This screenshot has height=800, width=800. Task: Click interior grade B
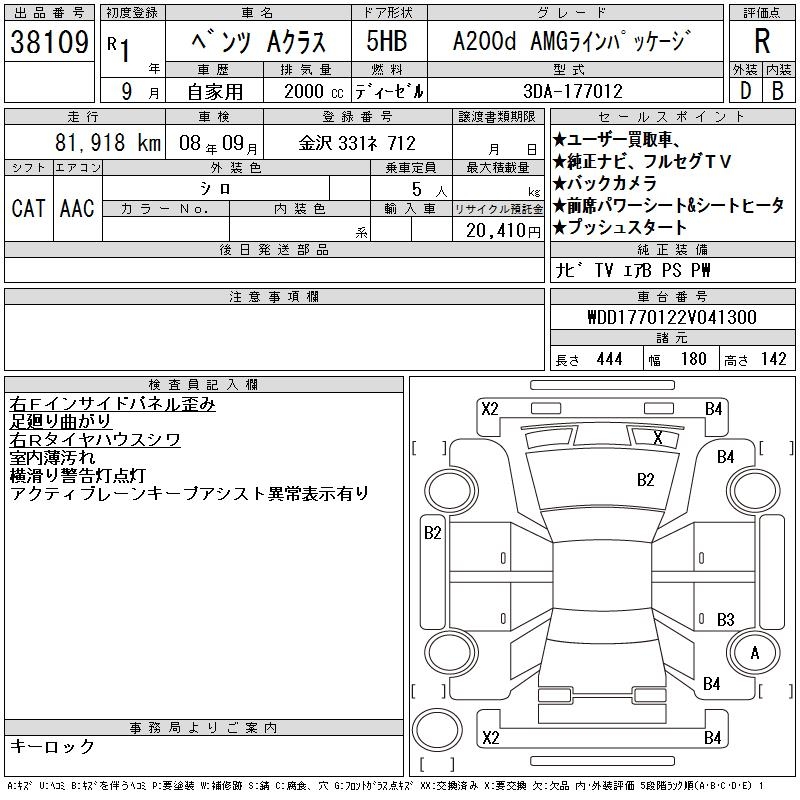coord(778,91)
